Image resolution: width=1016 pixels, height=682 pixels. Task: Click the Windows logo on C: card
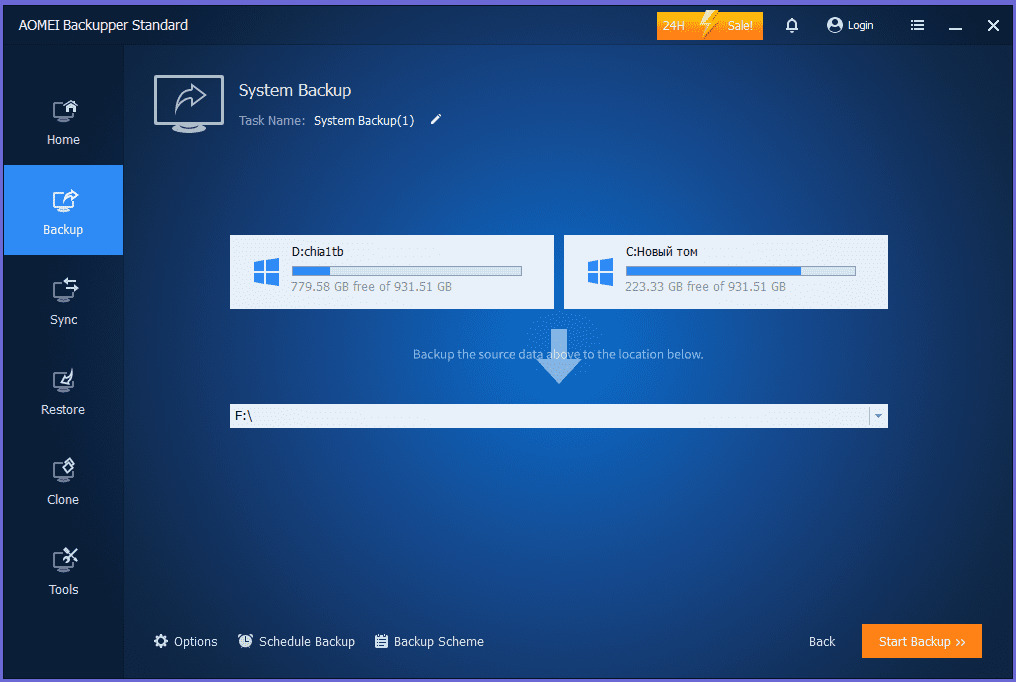click(600, 272)
